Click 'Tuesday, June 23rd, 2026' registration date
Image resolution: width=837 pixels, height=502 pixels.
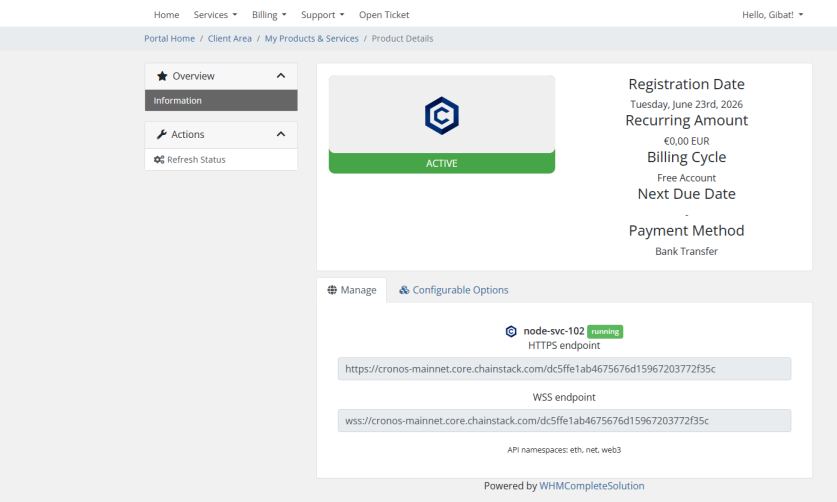pyautogui.click(x=686, y=104)
